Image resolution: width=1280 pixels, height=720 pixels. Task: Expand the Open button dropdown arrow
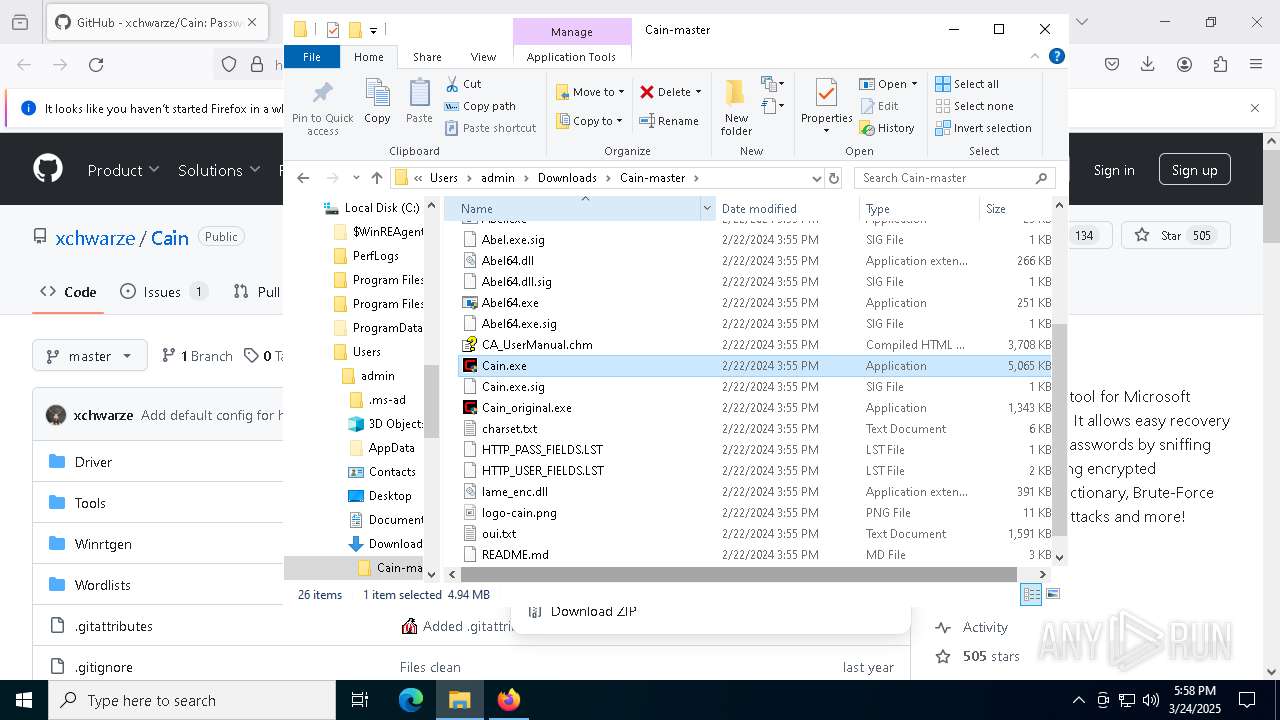coord(914,84)
